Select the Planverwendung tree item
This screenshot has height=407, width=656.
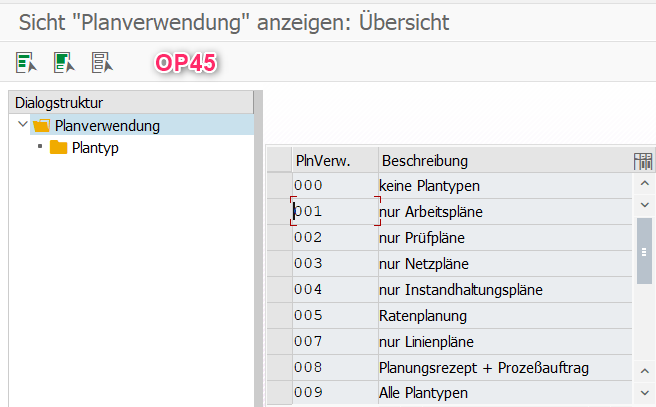(107, 125)
